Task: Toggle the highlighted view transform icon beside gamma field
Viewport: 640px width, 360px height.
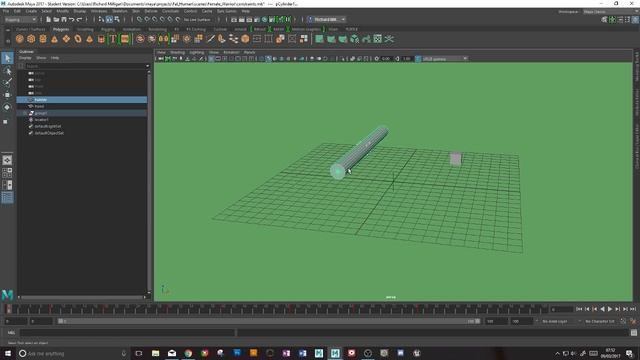Action: pyautogui.click(x=418, y=59)
